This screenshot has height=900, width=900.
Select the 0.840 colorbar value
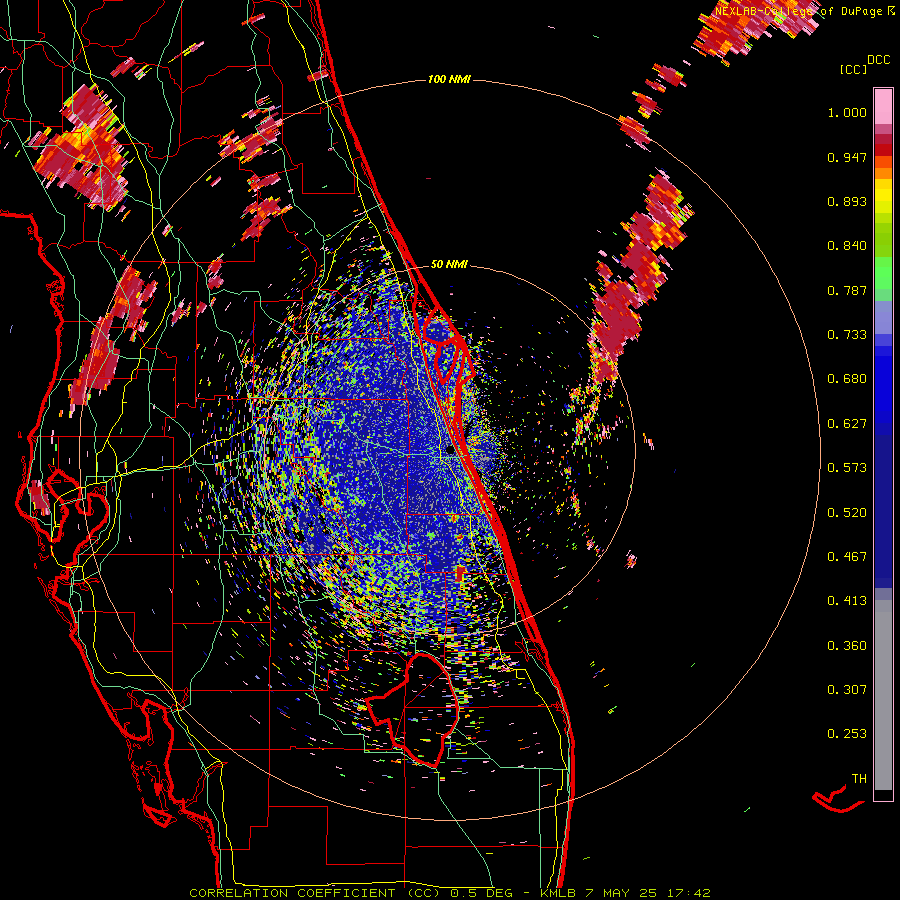pos(847,246)
